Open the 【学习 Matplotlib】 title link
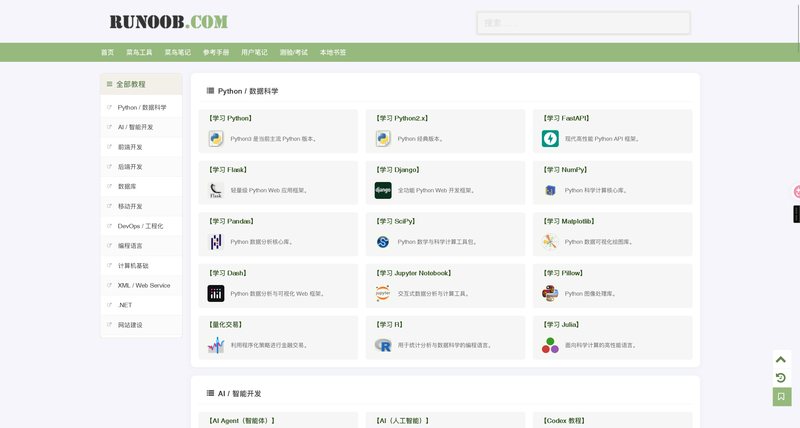Screen dimensions: 800x428 tap(569, 221)
